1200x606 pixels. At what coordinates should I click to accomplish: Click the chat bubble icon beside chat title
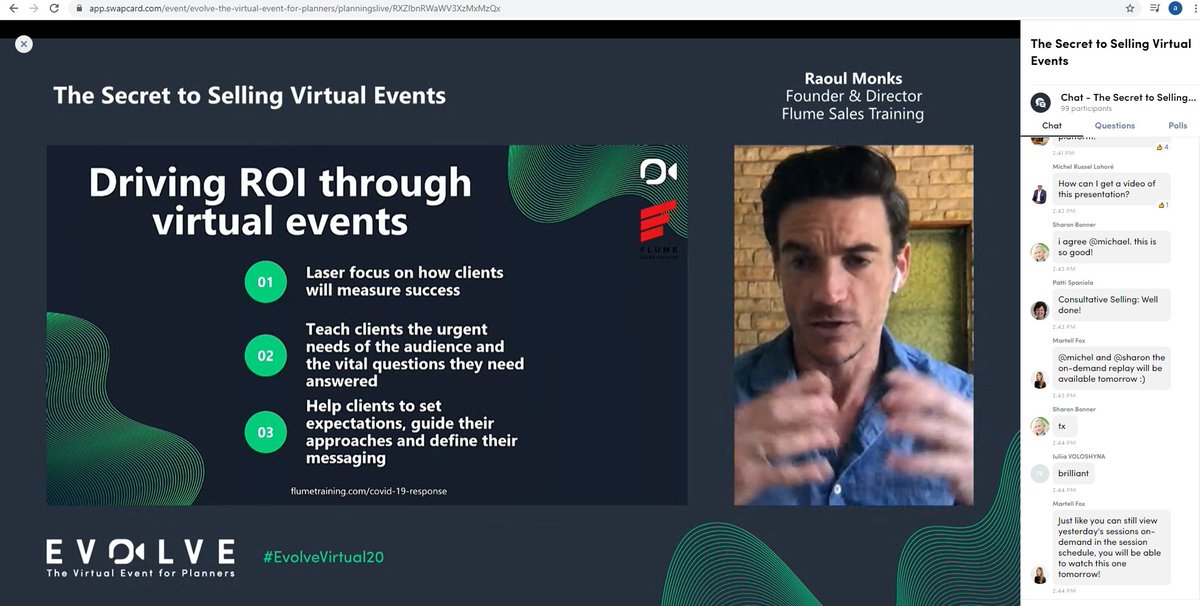(x=1040, y=102)
